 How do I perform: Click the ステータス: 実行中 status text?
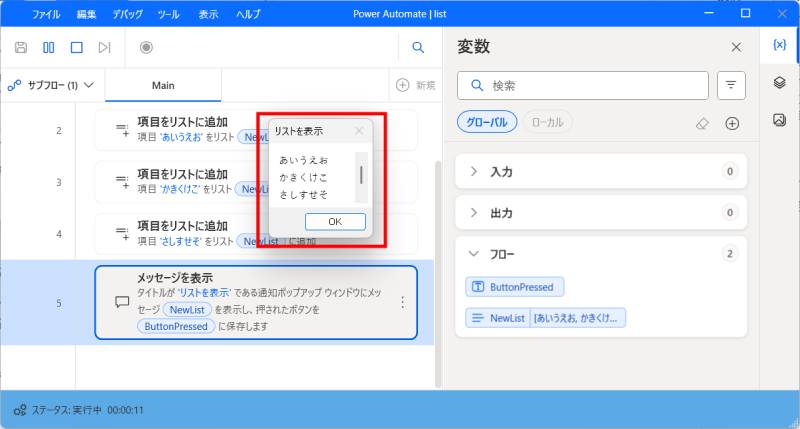click(66, 410)
